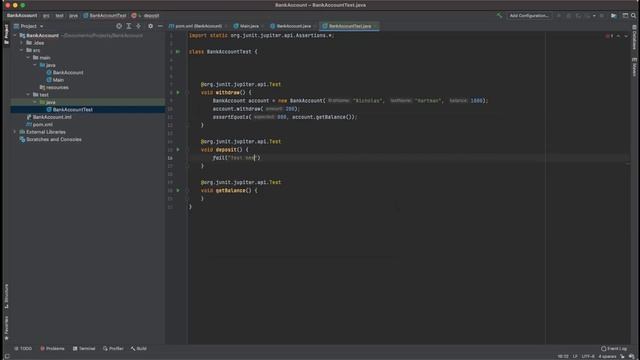Open the Terminal tool window

pos(84,349)
